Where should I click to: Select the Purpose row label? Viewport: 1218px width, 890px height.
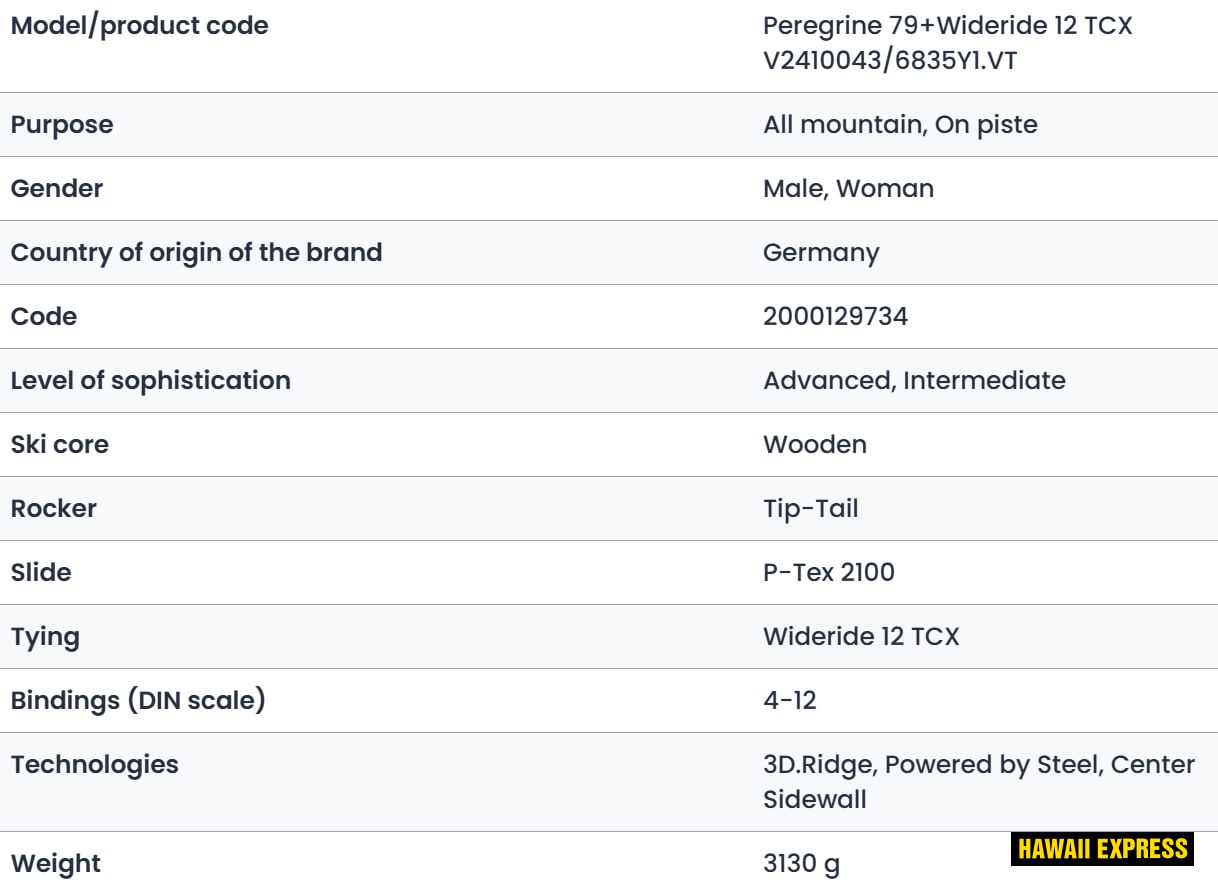coord(62,125)
